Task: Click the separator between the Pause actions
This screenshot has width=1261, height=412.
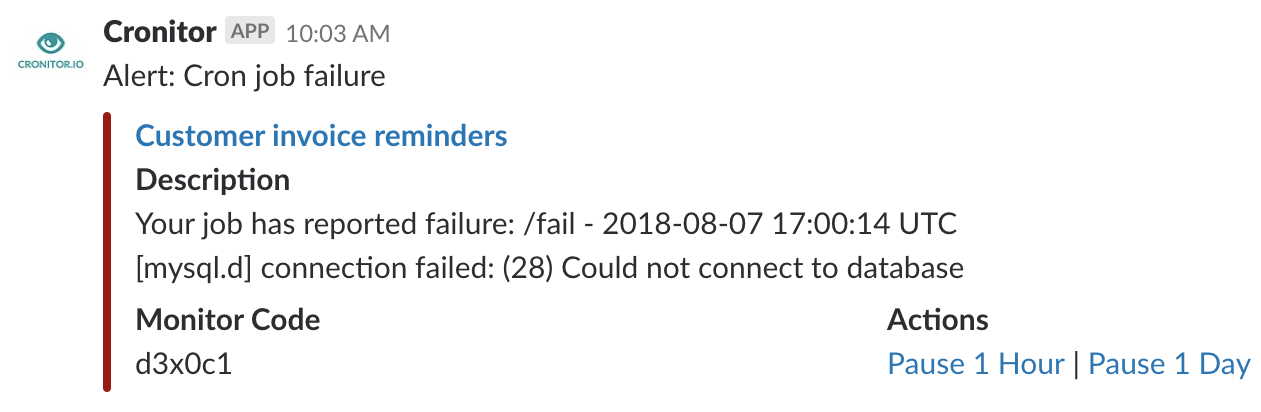Action: 1076,364
